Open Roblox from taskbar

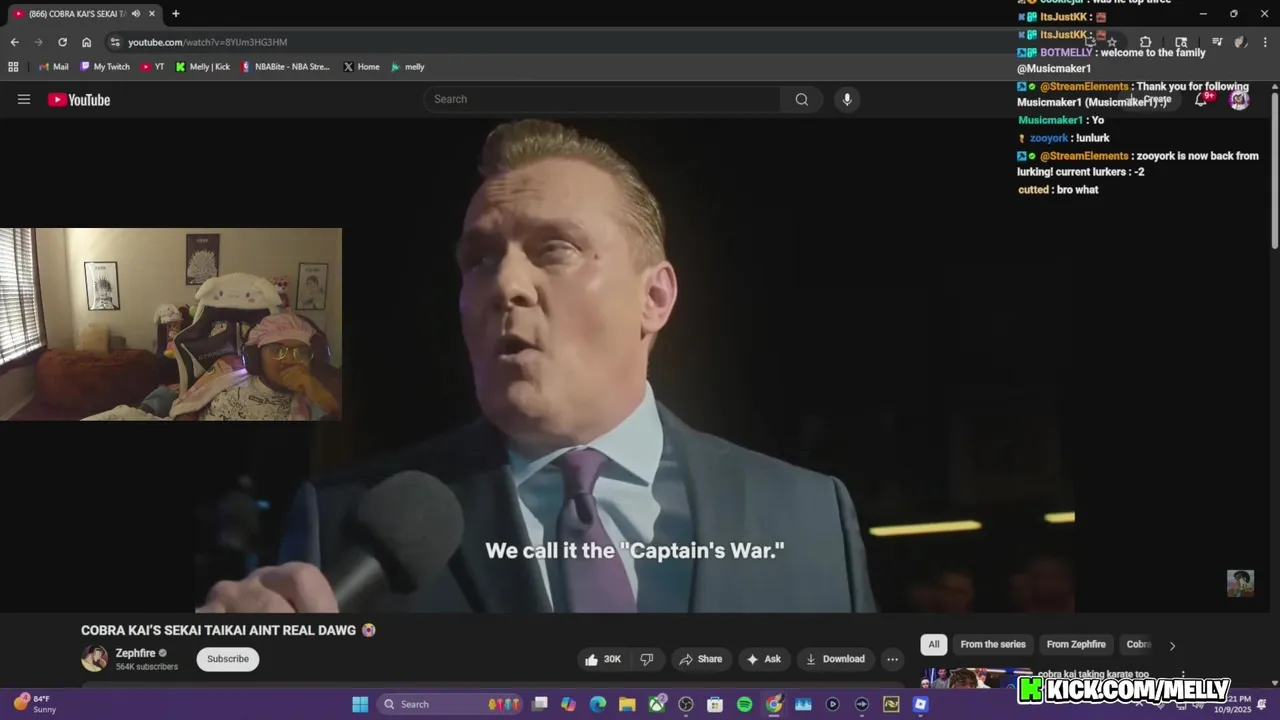click(x=920, y=704)
